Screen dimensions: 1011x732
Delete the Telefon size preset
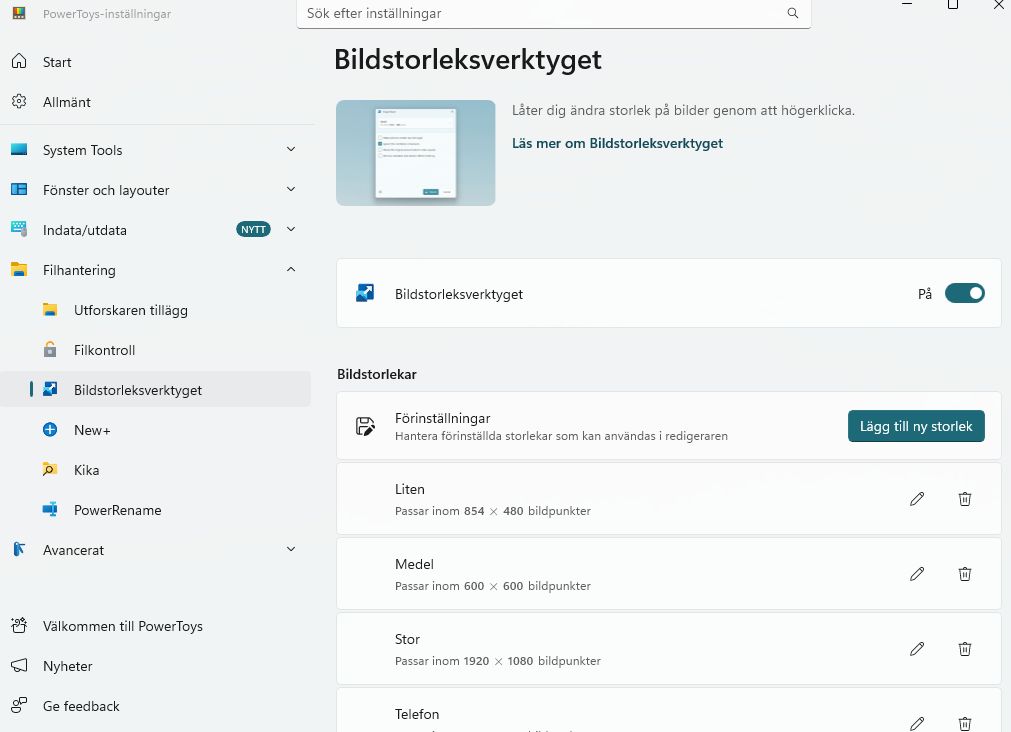(965, 723)
